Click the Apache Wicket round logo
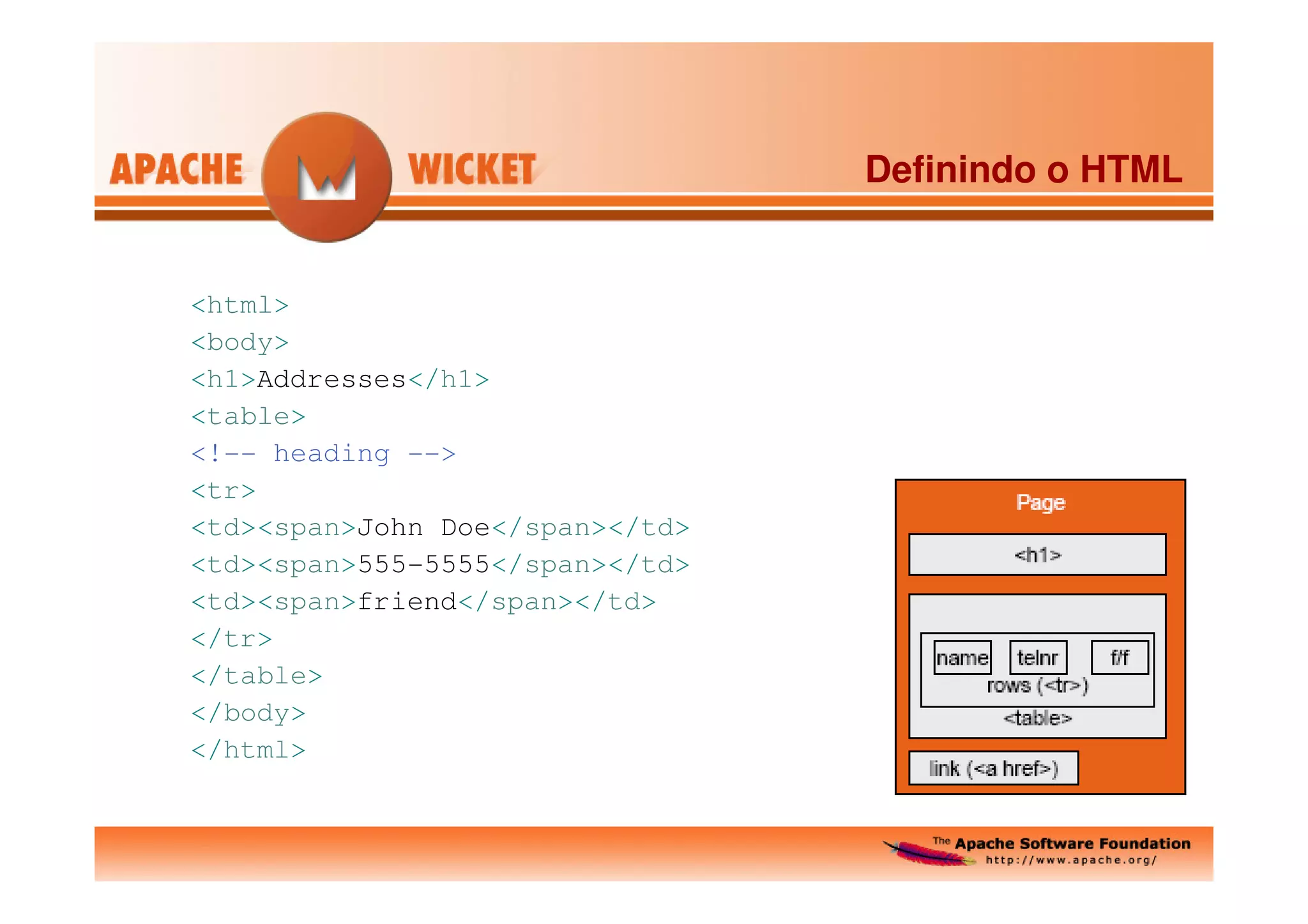This screenshot has height=924, width=1308. tap(327, 177)
